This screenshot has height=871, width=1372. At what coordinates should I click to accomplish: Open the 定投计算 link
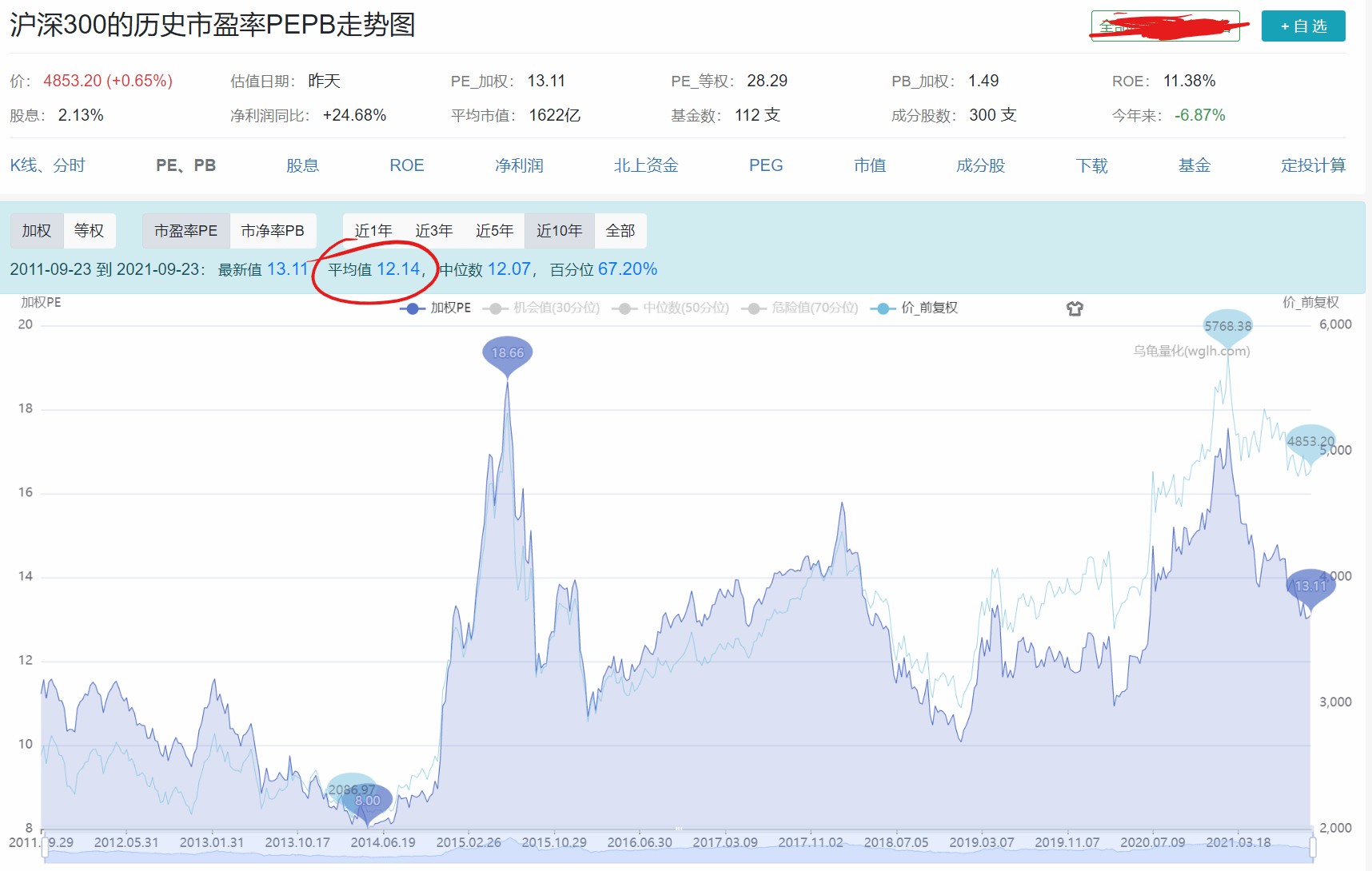[x=1313, y=165]
